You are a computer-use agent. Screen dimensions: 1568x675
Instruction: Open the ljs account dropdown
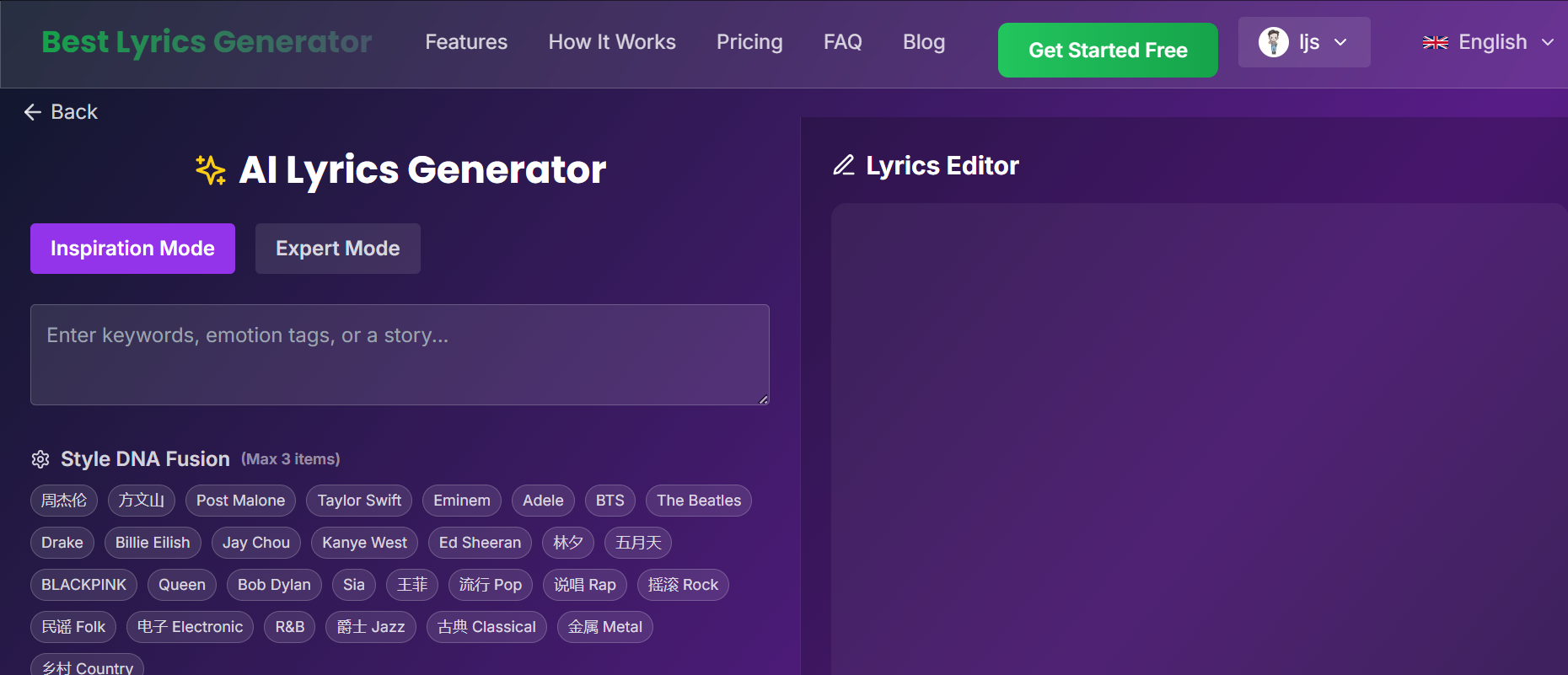click(1304, 42)
